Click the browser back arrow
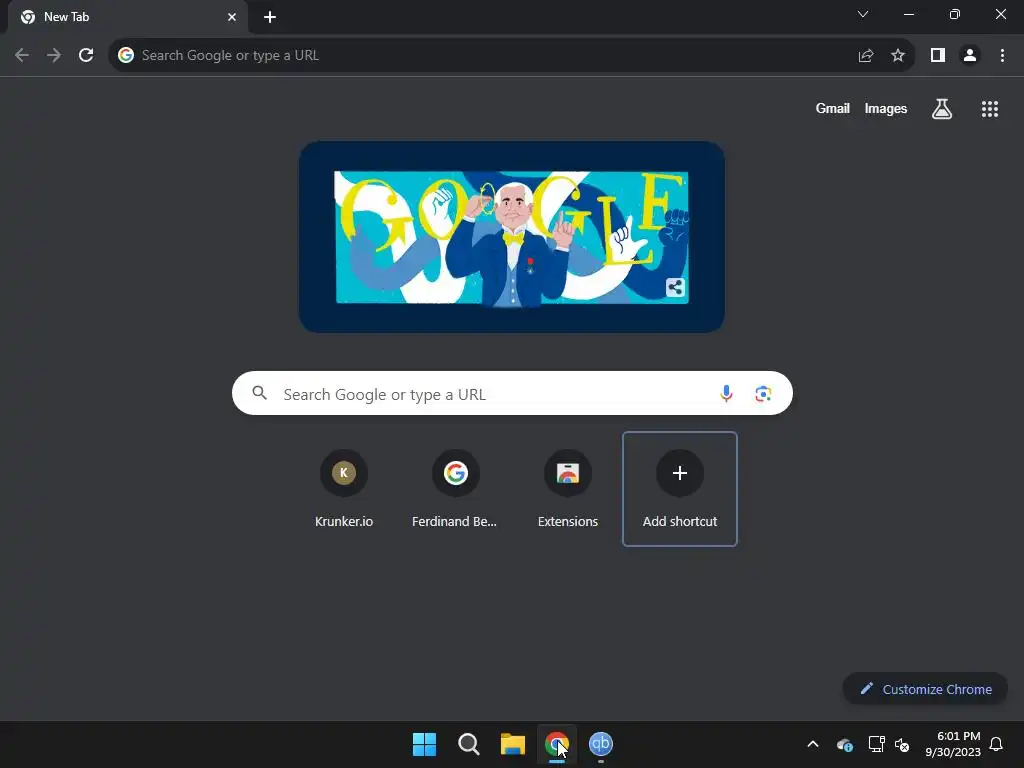 22,56
